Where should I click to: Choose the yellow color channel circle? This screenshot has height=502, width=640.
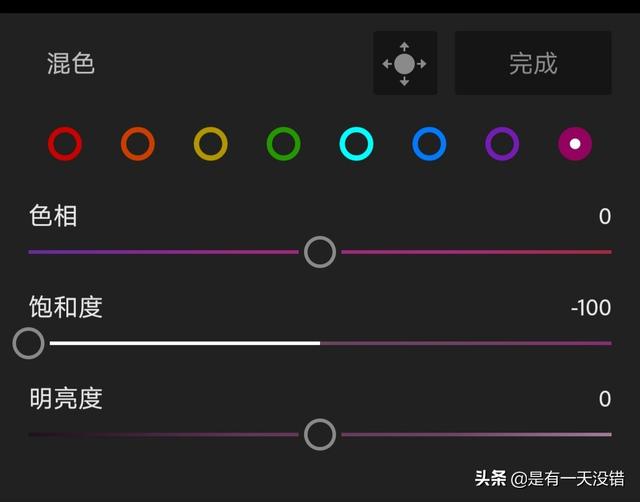coord(211,144)
